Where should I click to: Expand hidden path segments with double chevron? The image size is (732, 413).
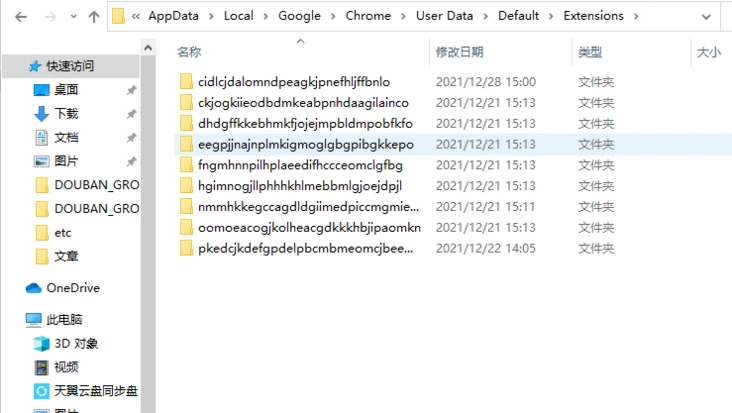pyautogui.click(x=136, y=16)
